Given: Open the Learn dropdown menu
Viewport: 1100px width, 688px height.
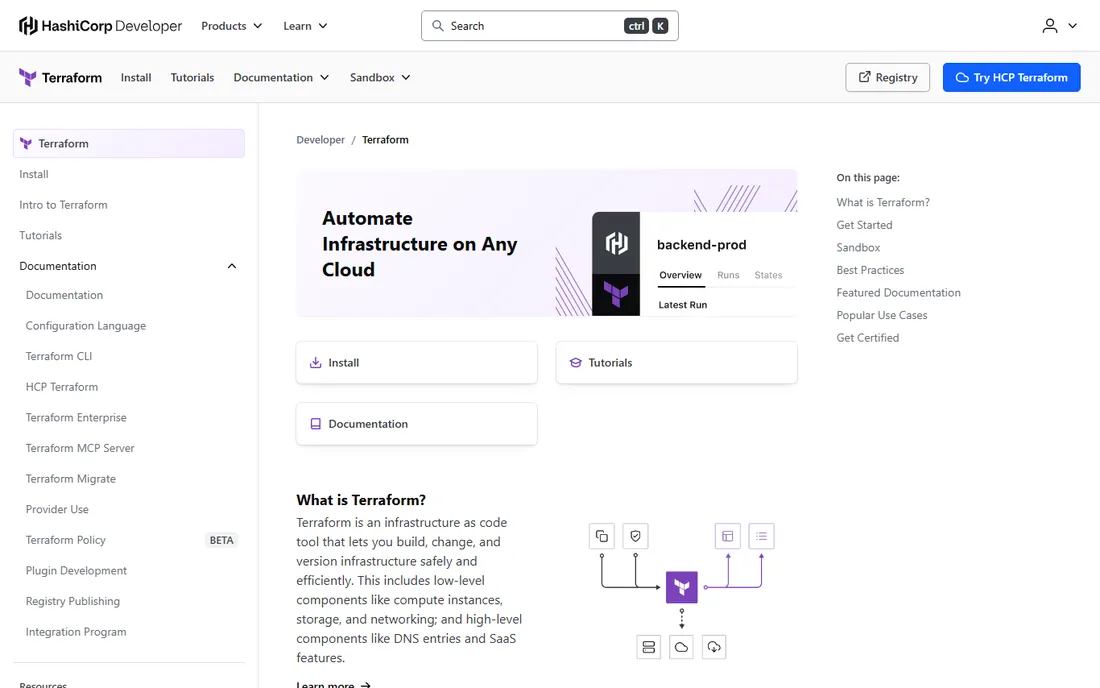Looking at the screenshot, I should [305, 26].
